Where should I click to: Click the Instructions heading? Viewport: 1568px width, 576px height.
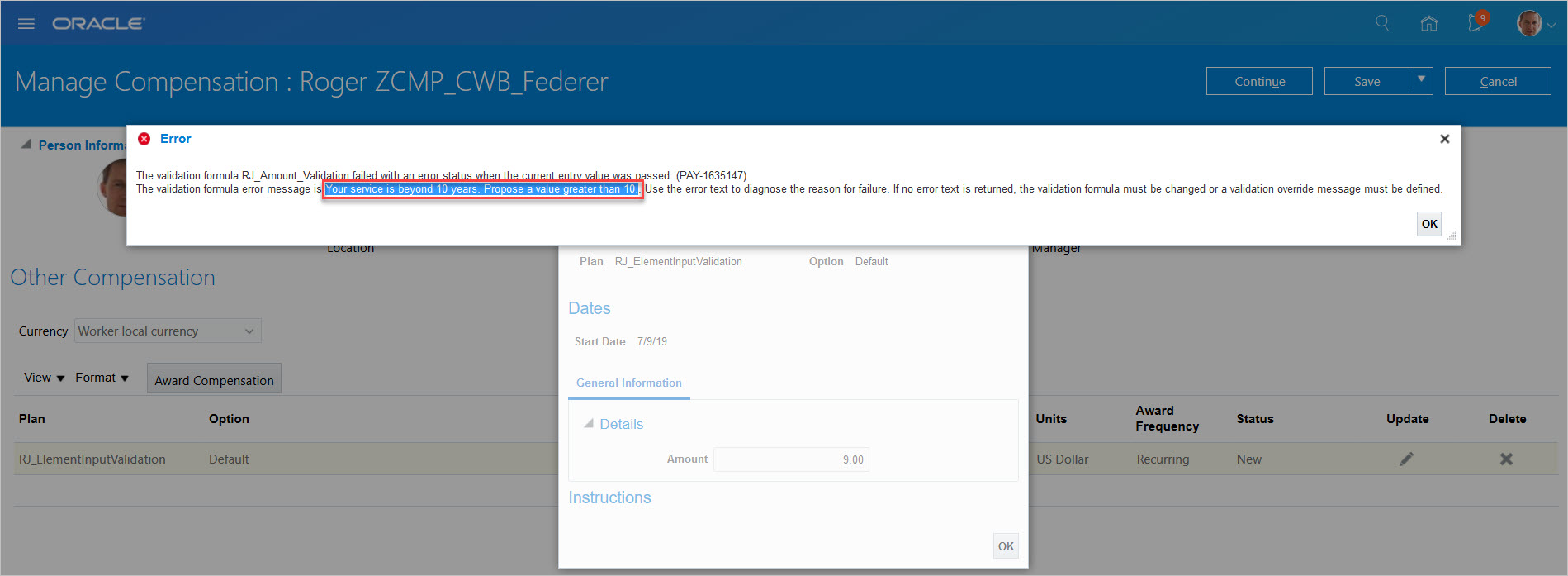pos(609,497)
